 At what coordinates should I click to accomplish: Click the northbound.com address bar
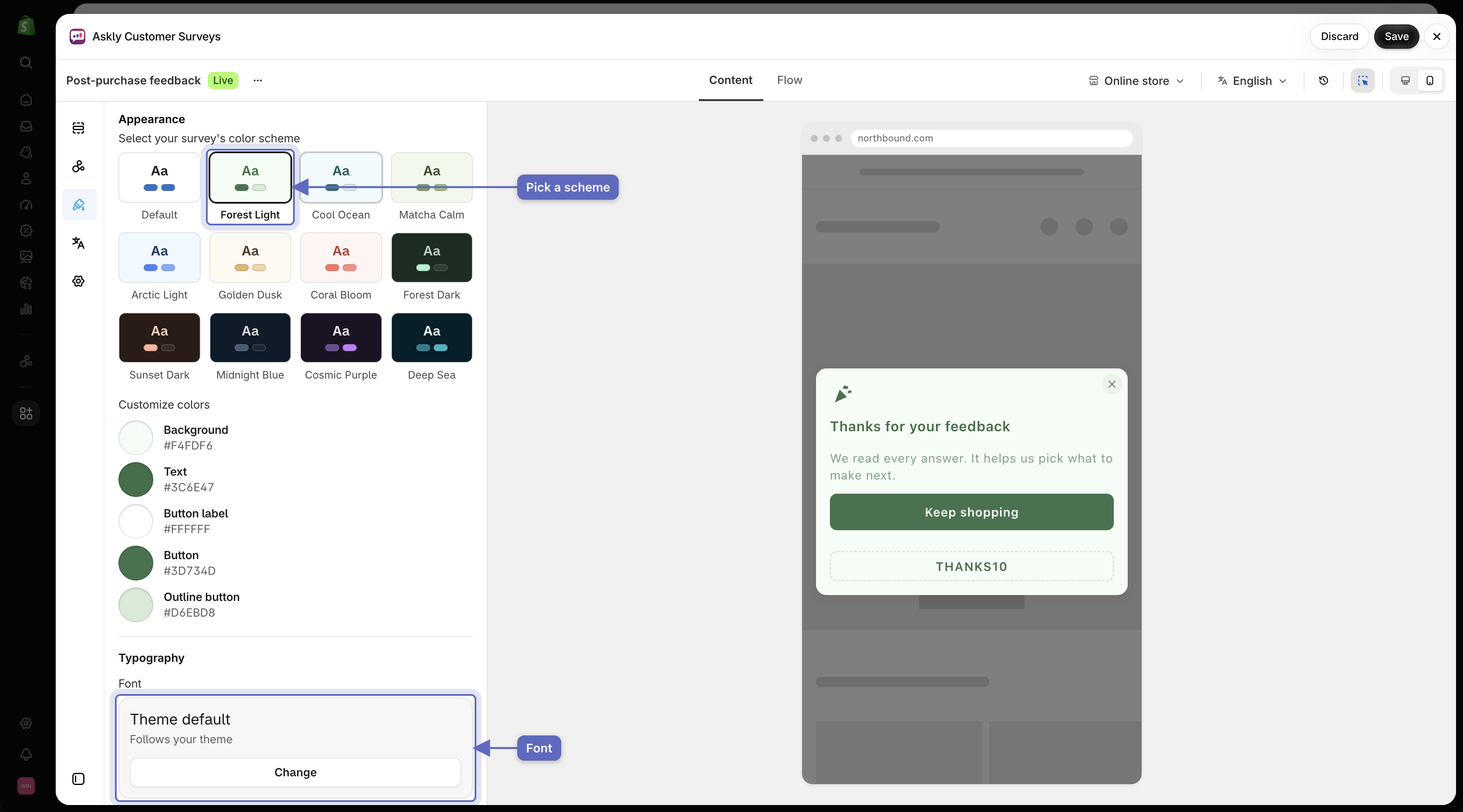point(991,138)
